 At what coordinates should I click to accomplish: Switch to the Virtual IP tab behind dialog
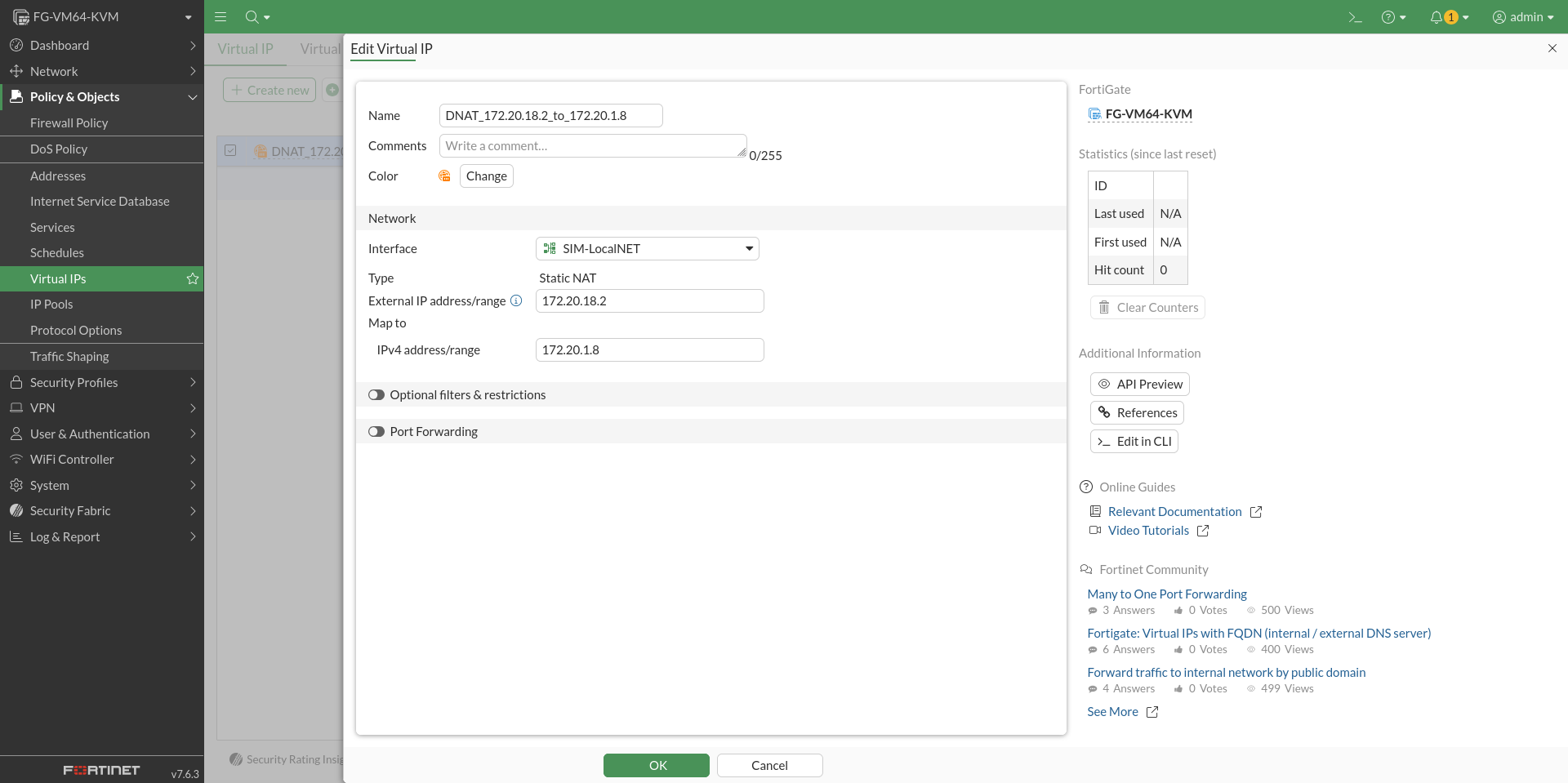pos(245,49)
